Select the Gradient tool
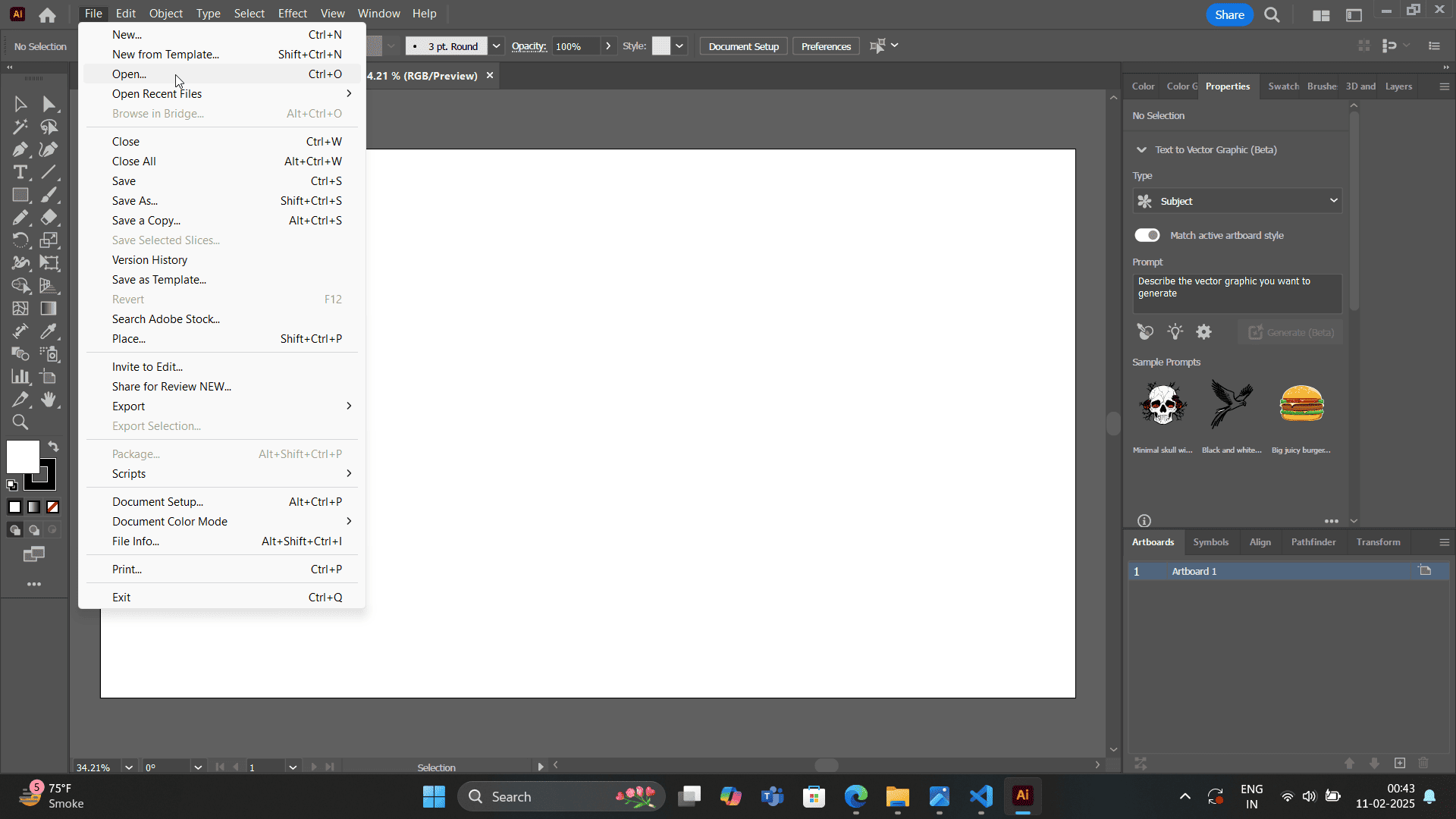 click(x=49, y=309)
